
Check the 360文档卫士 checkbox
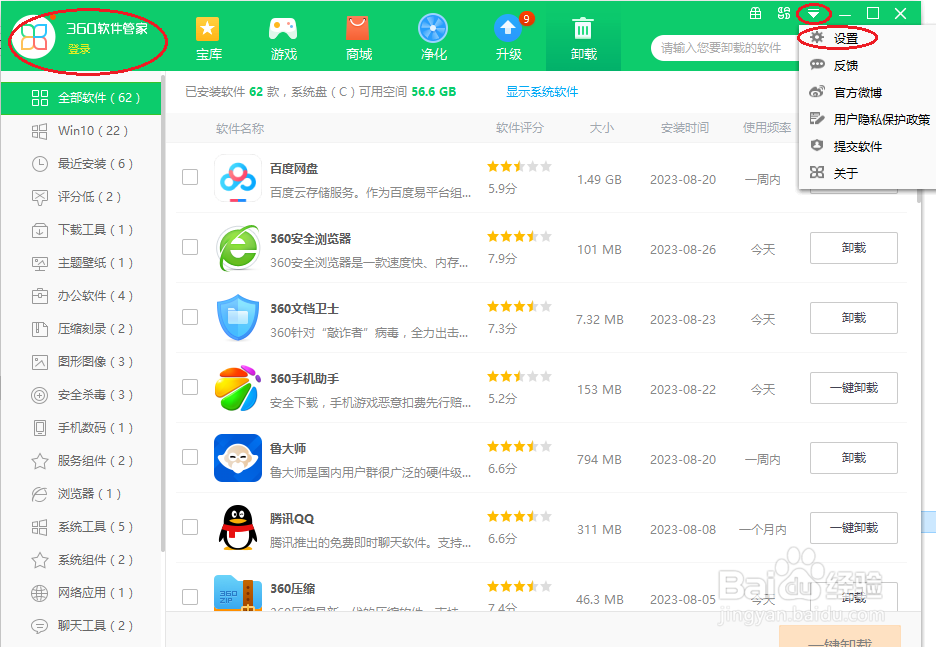190,317
